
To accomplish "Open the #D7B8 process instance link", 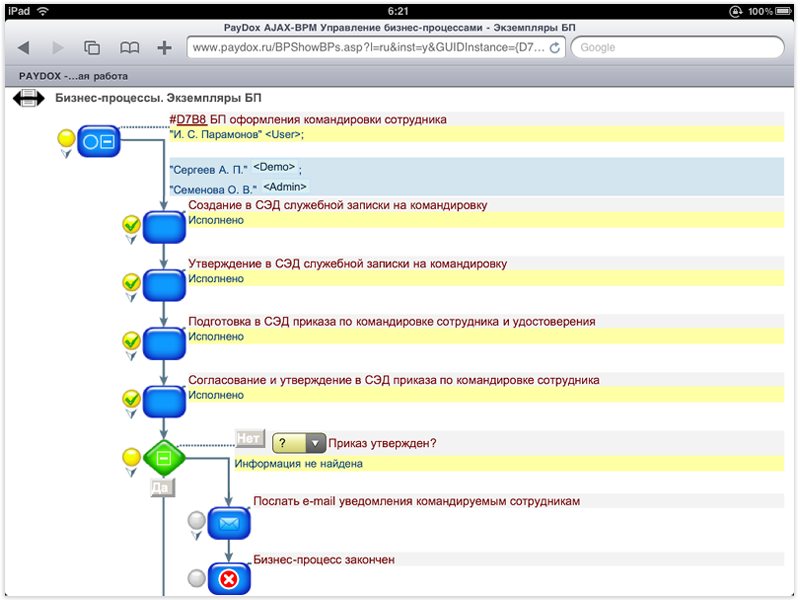I will coord(191,119).
